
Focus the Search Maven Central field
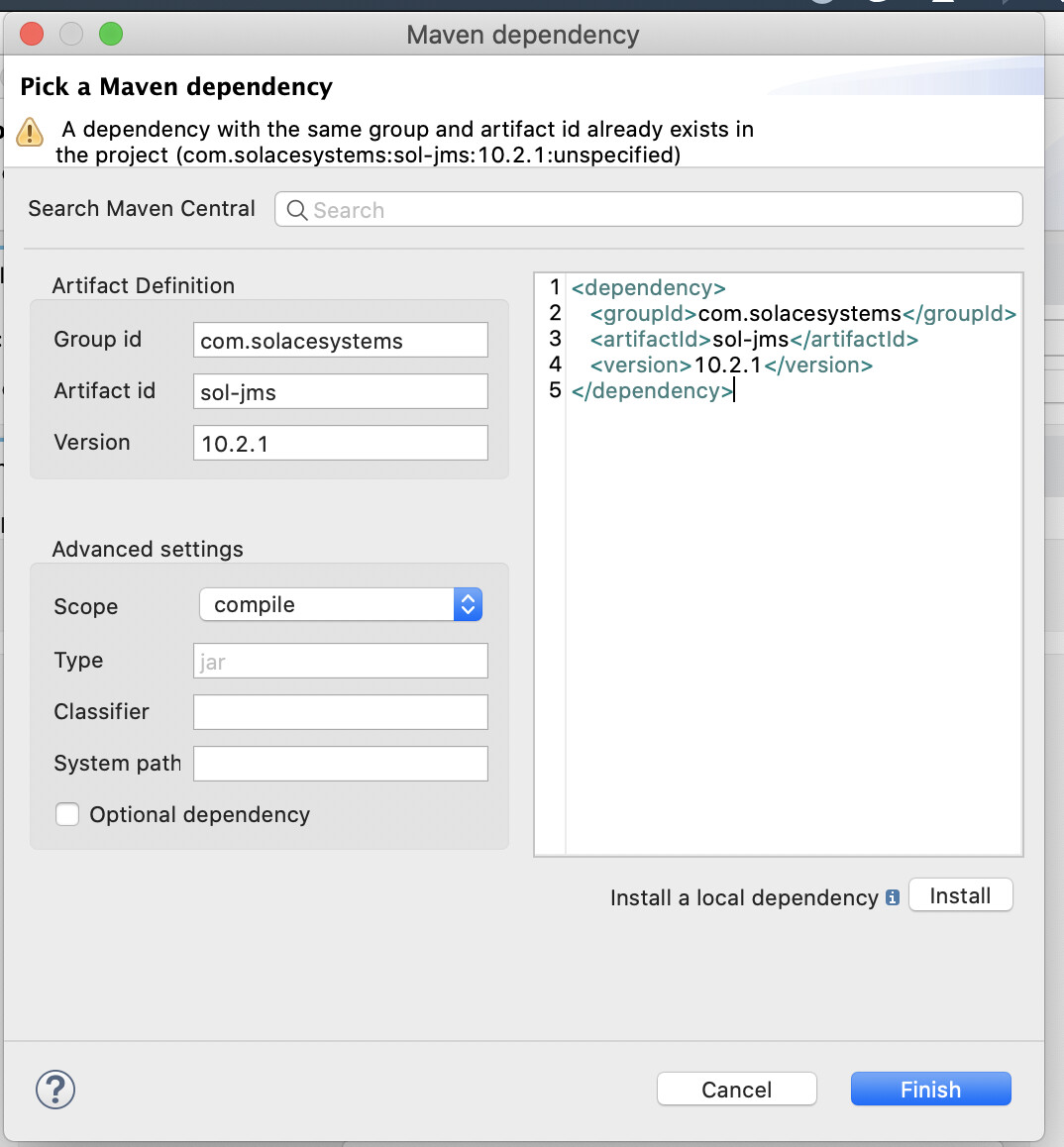pyautogui.click(x=648, y=209)
